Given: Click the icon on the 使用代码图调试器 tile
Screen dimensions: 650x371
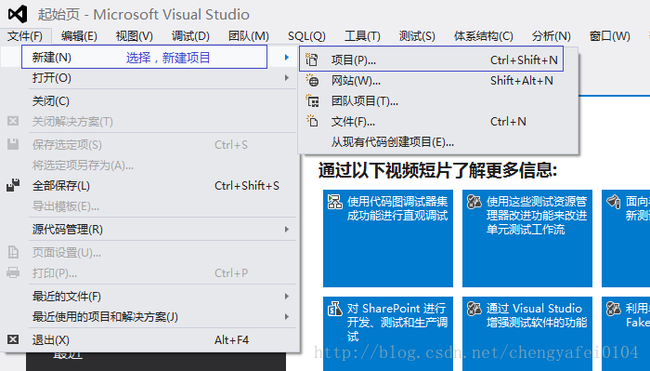Looking at the screenshot, I should 335,202.
